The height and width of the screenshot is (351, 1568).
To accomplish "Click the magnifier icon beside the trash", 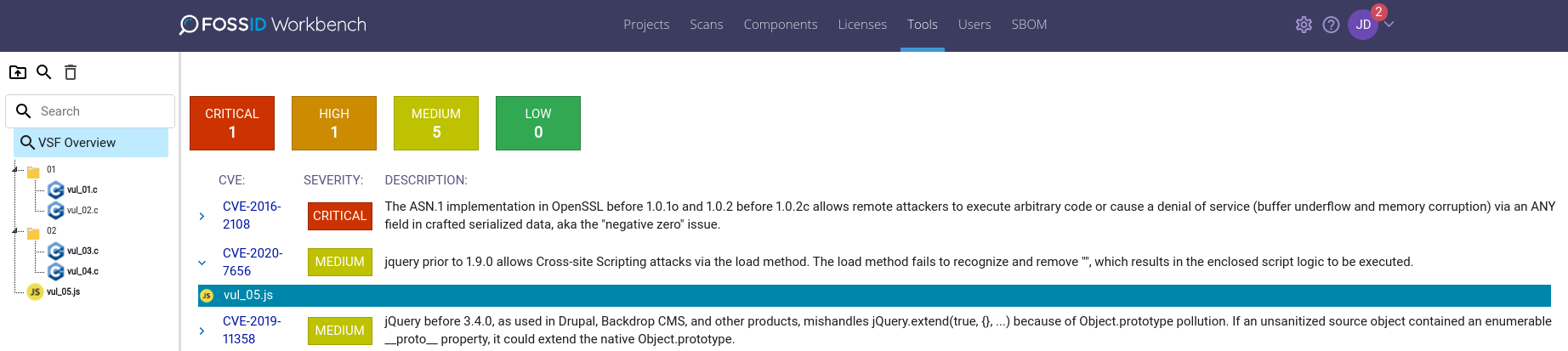I will click(44, 72).
